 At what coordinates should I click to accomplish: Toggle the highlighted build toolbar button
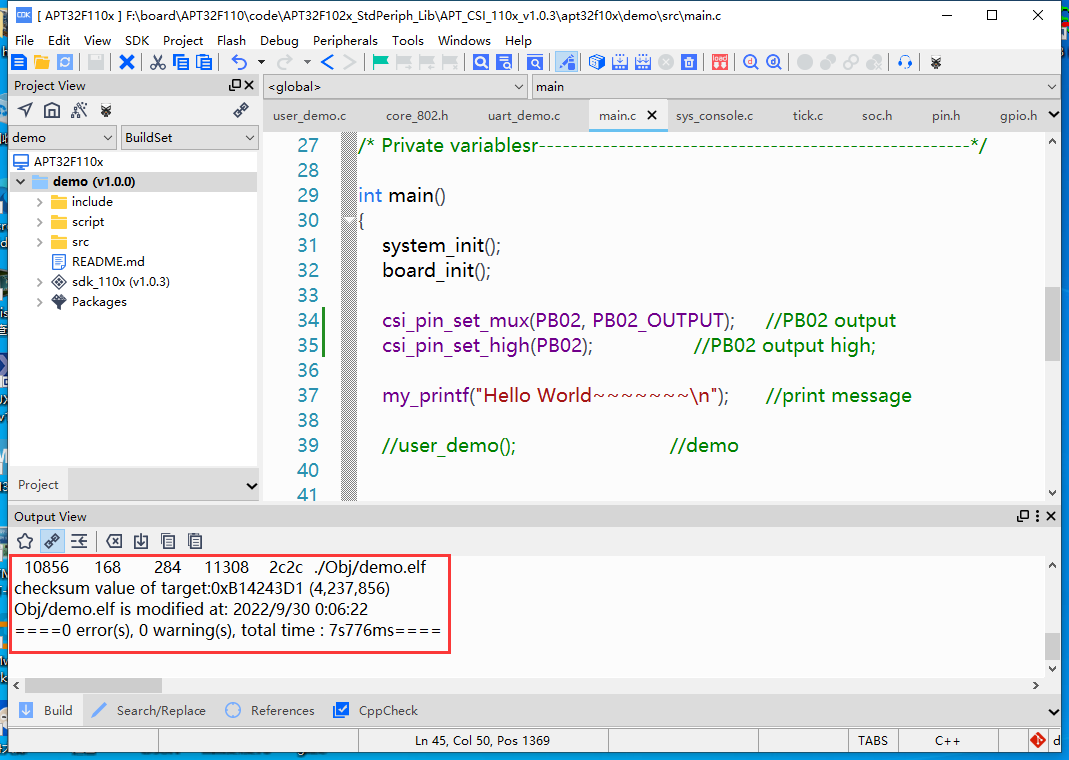click(x=567, y=62)
